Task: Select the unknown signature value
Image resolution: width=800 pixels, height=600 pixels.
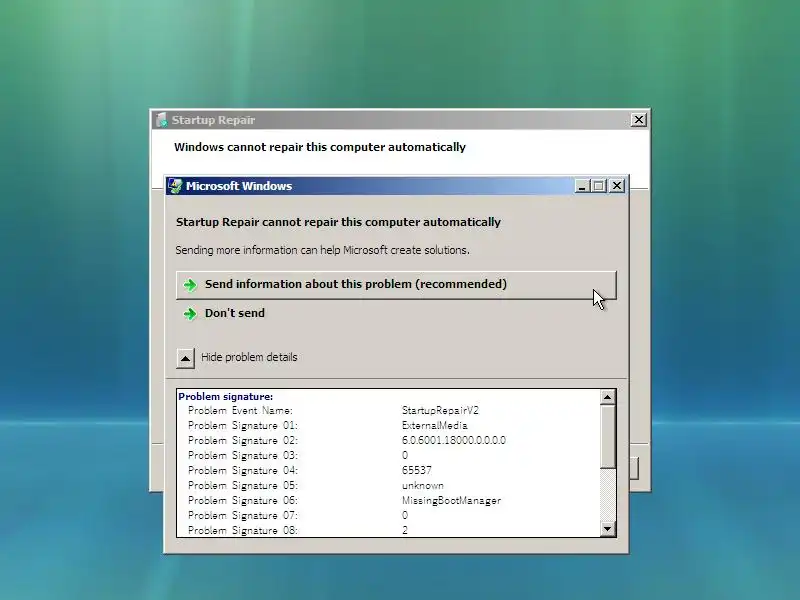Action: click(x=422, y=485)
